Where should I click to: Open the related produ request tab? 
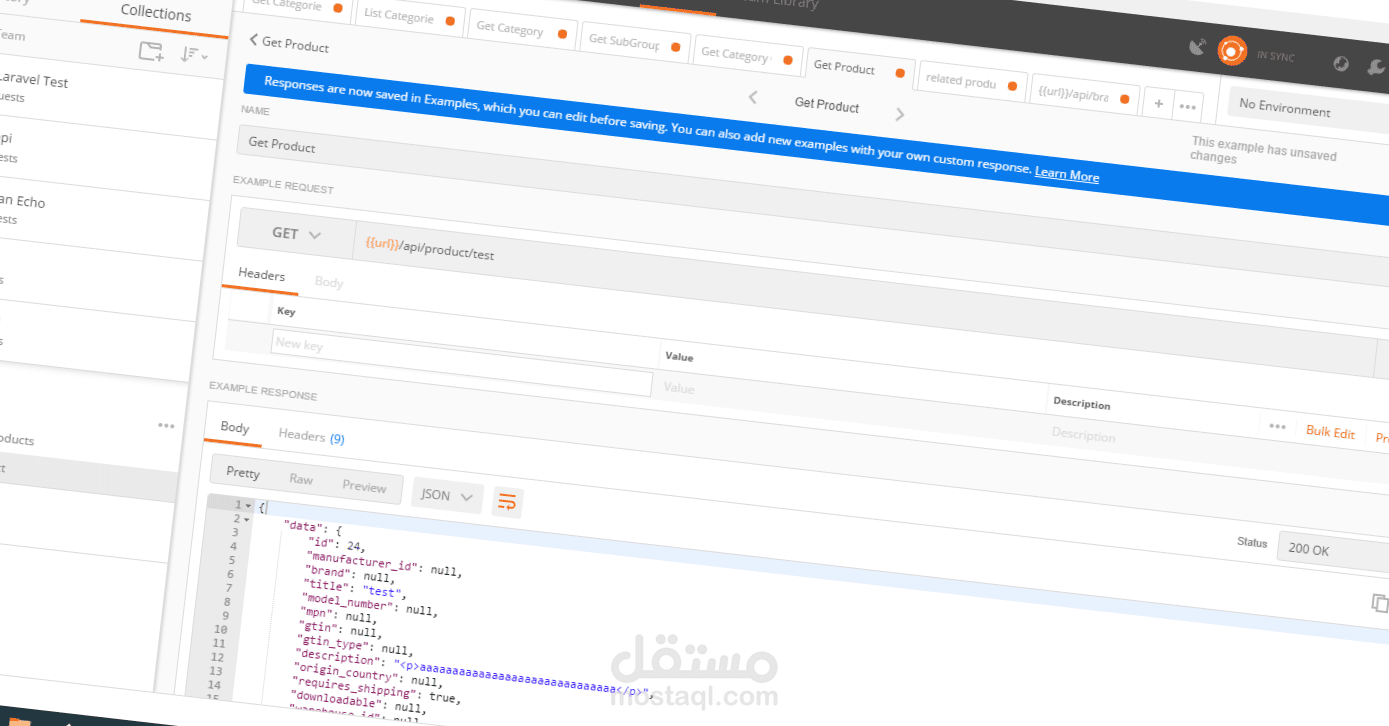[x=960, y=81]
